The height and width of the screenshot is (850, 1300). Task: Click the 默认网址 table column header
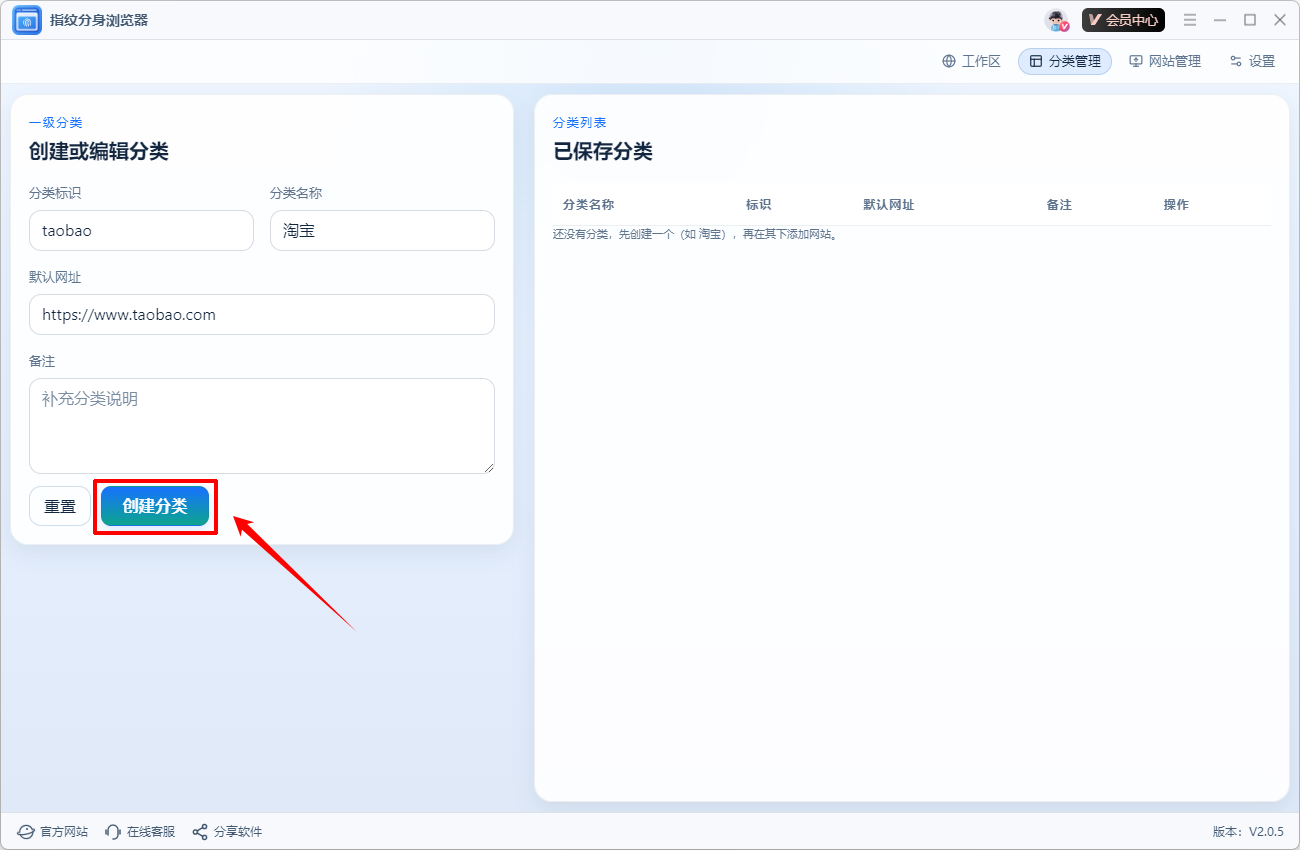pos(889,205)
